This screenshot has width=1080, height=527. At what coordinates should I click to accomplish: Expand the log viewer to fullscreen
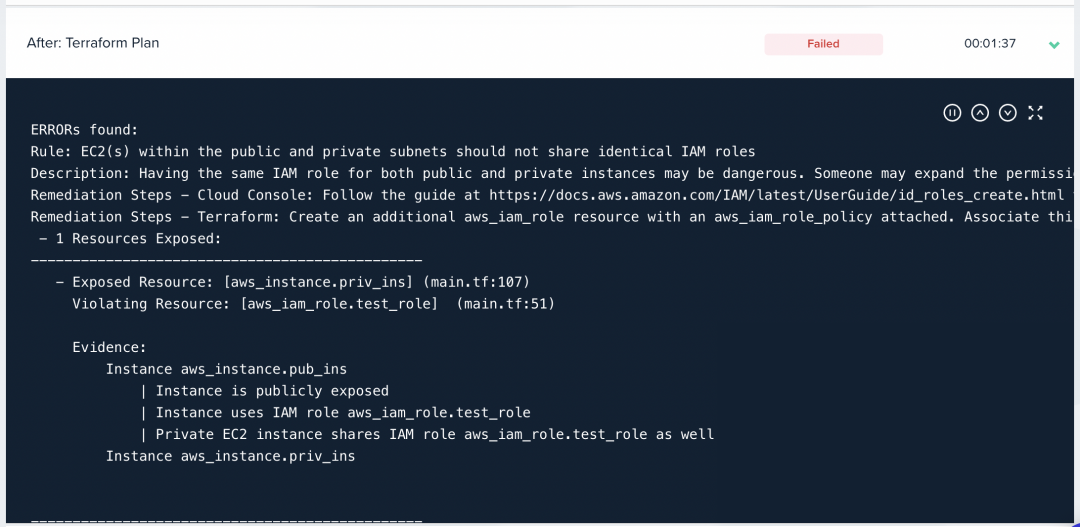1035,113
